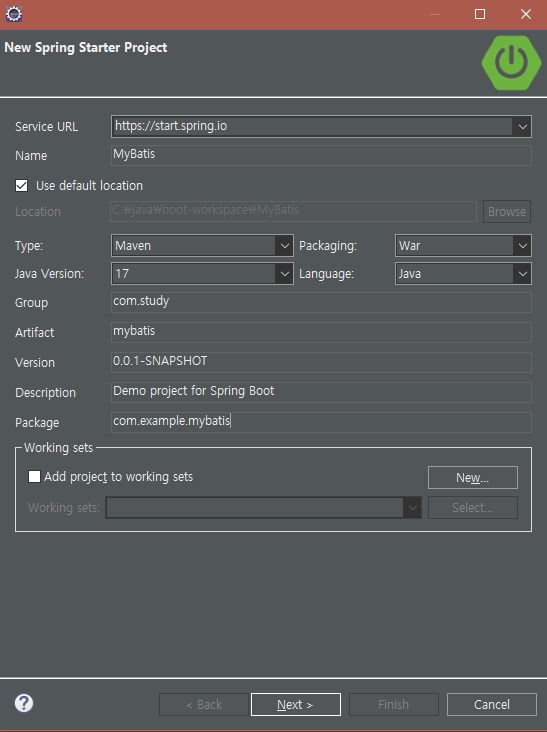Screen dimensions: 547x732
Task: Open the Java Version dropdown
Action: click(x=202, y=274)
